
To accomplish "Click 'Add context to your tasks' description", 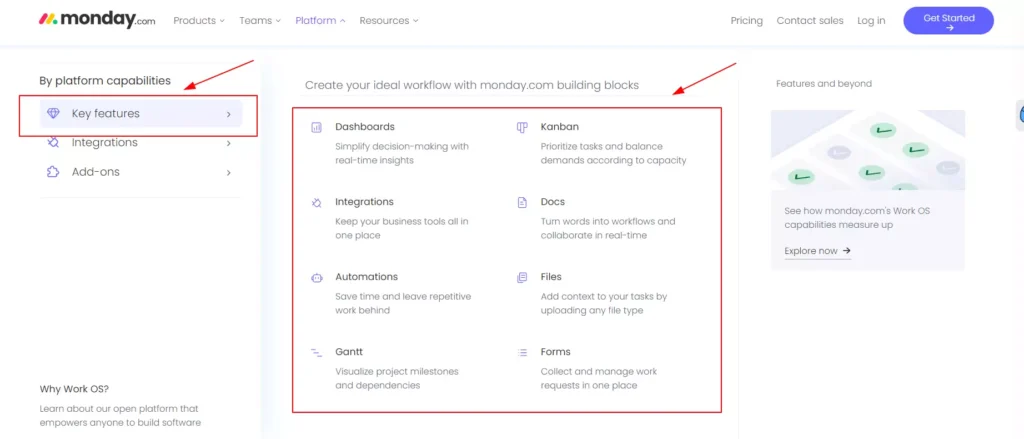I will point(604,304).
